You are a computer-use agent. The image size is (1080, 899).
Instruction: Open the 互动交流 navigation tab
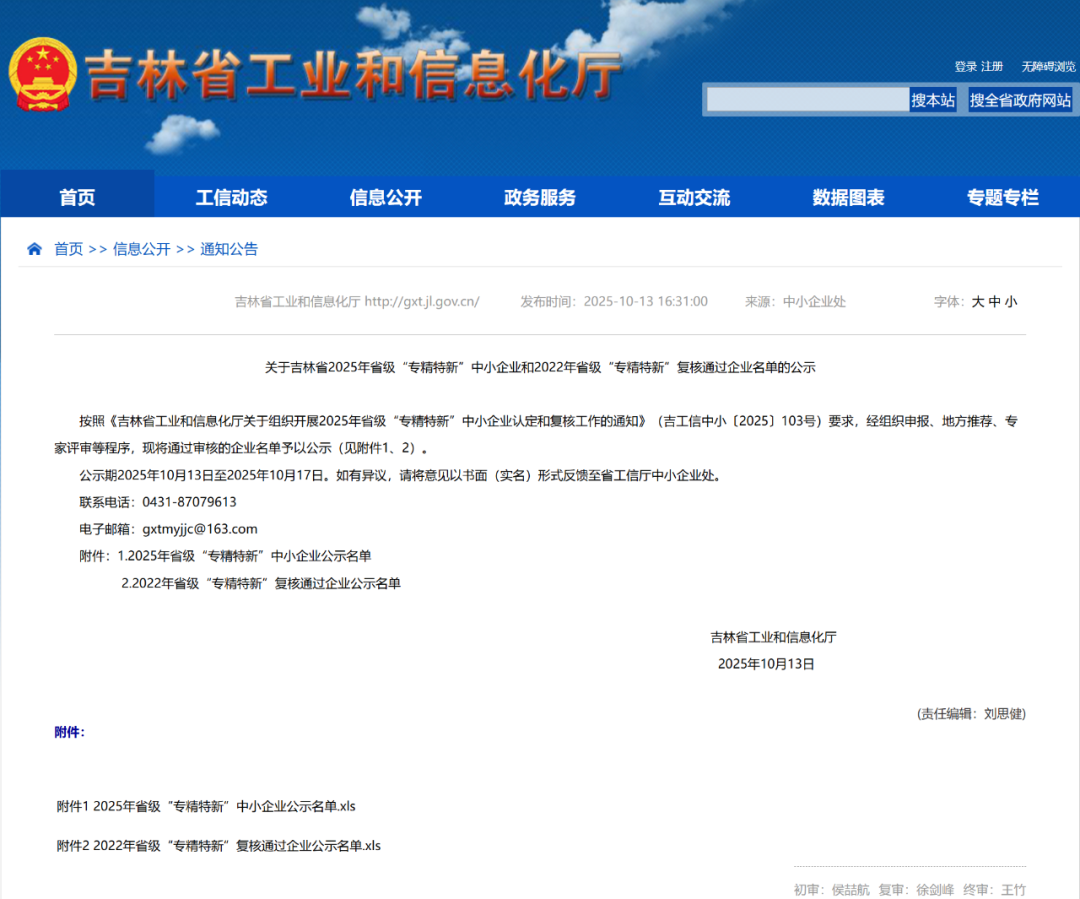[x=694, y=198]
